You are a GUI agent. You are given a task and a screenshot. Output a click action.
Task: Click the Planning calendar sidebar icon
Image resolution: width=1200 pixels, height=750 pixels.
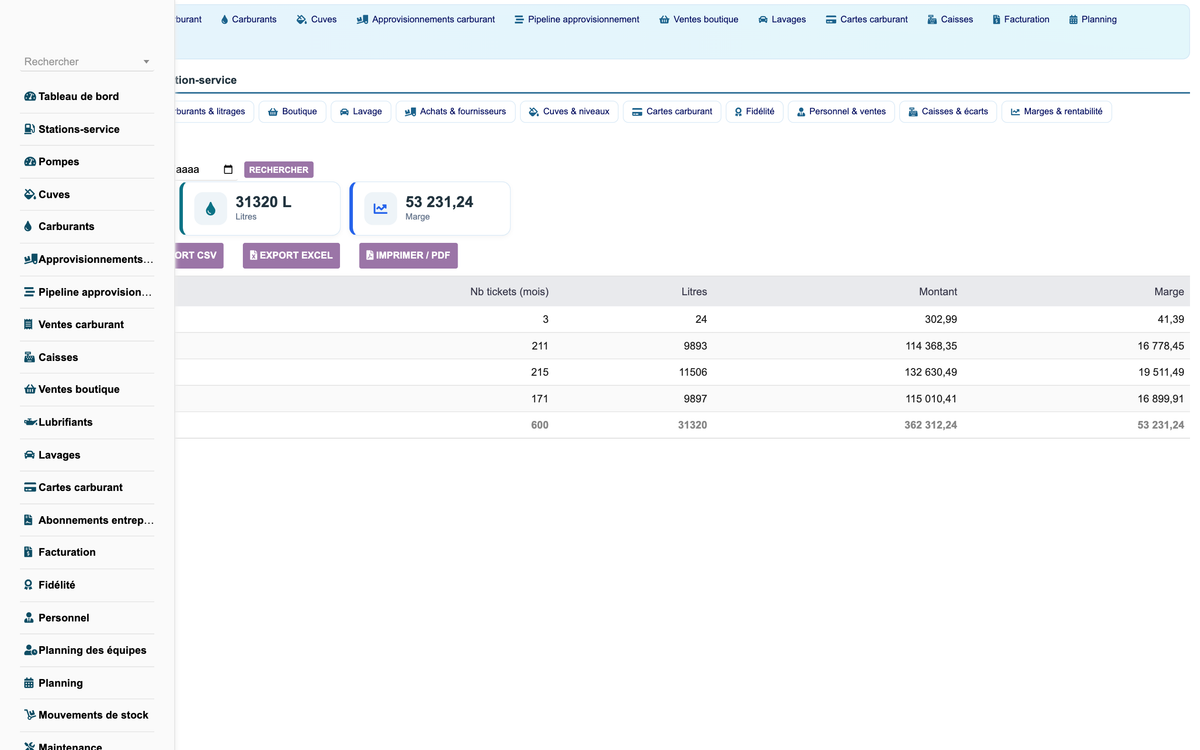29,683
